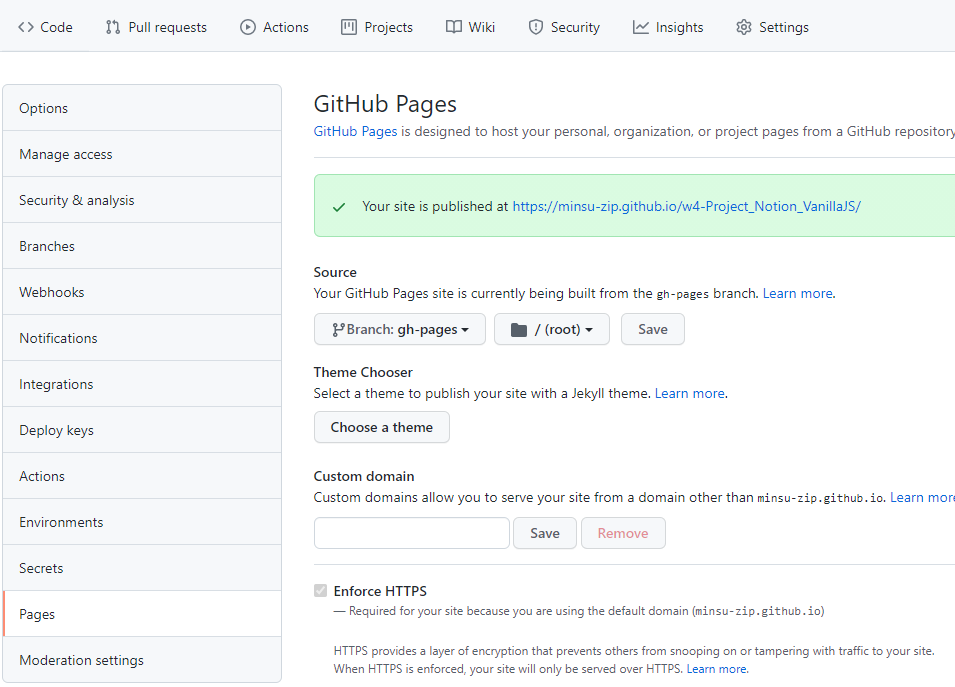Open the Projects tab
The height and width of the screenshot is (687, 955).
(x=377, y=27)
